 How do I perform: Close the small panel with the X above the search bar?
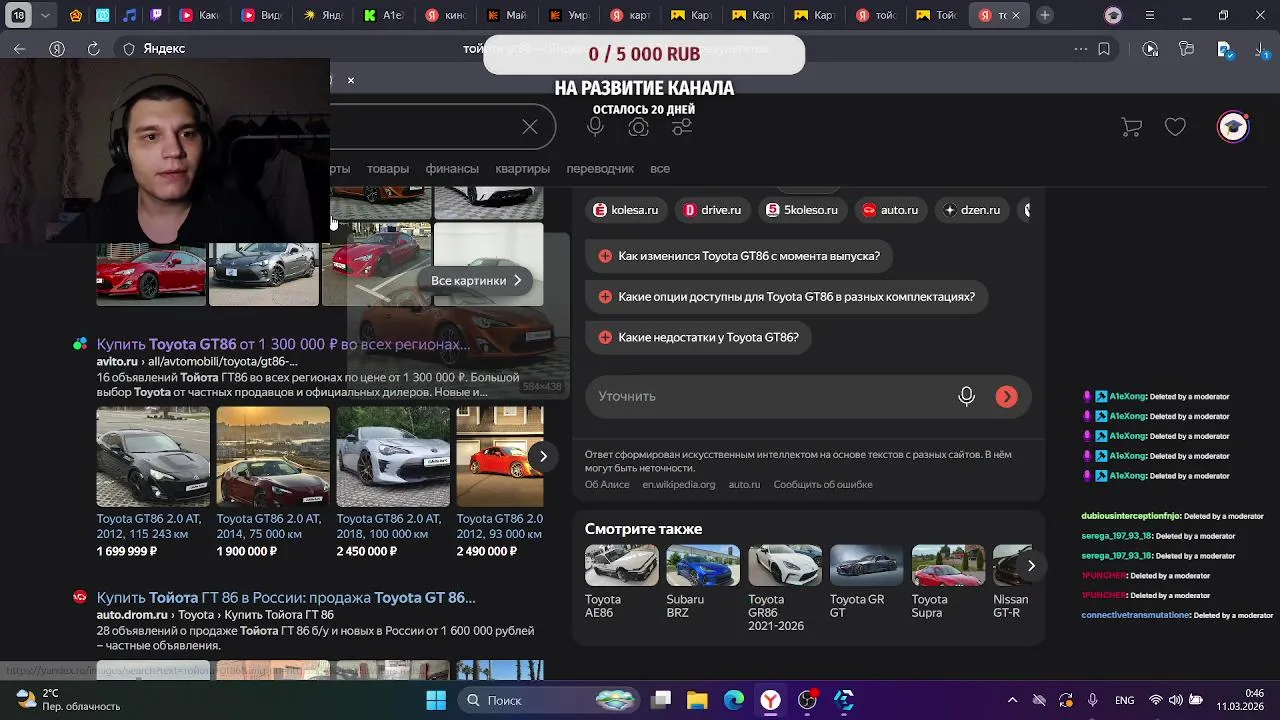350,80
